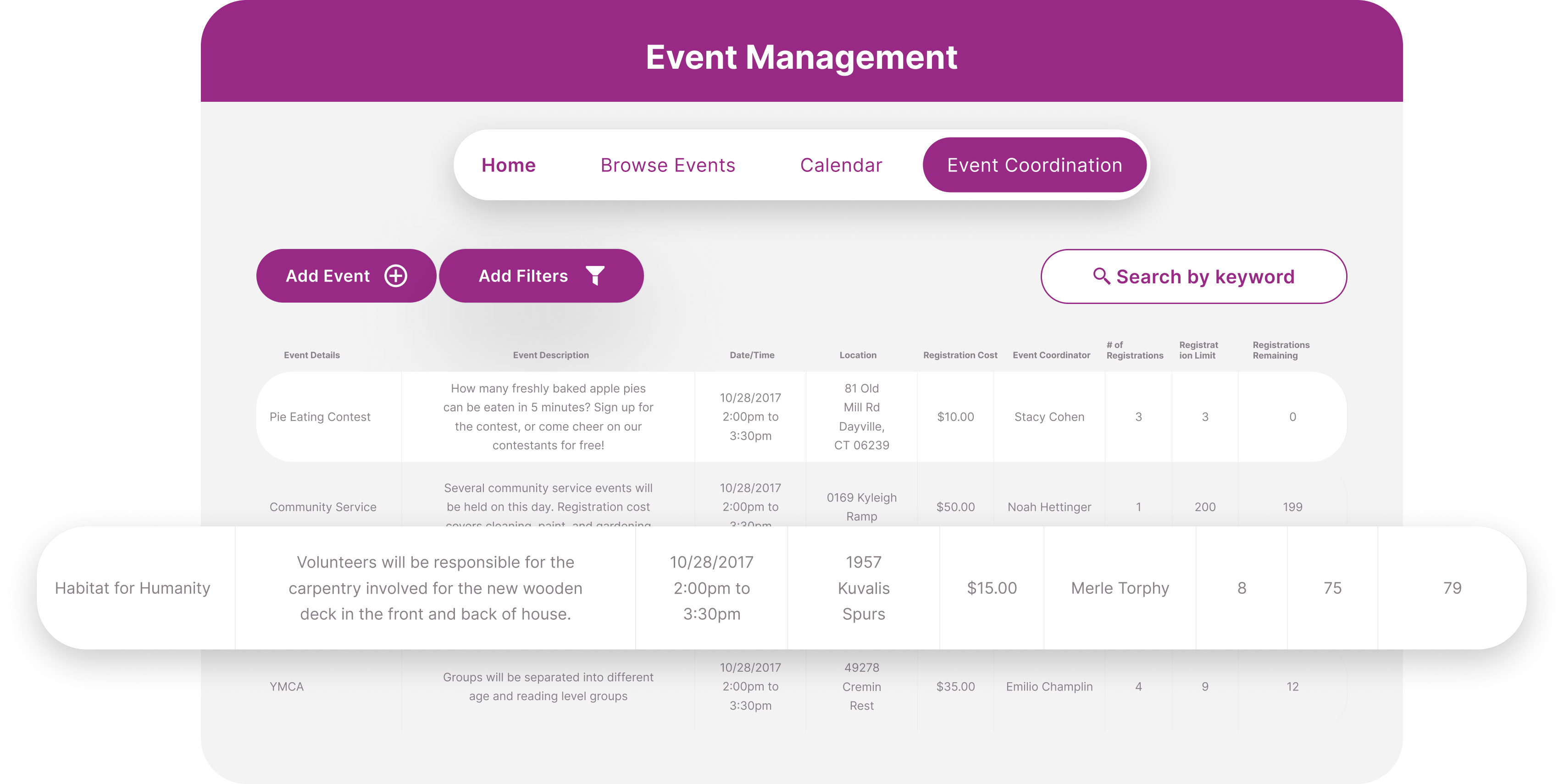
Task: Select the Event Coordination tab
Action: click(x=1034, y=165)
